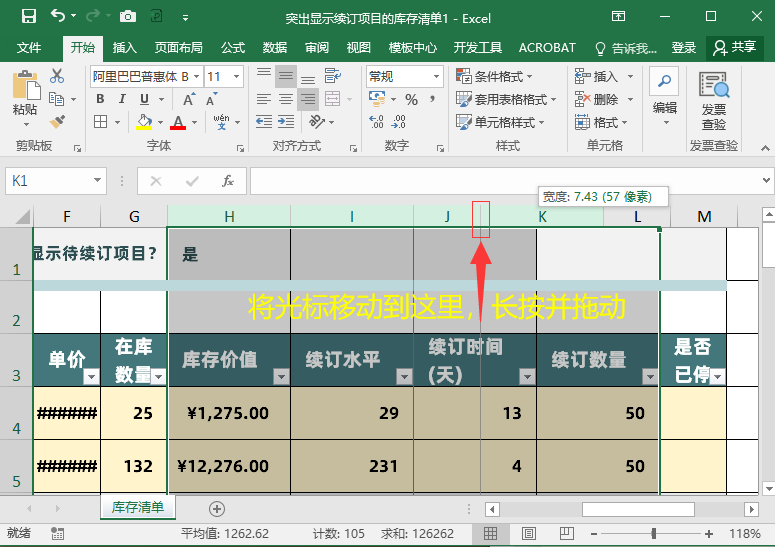The height and width of the screenshot is (547, 775).
Task: Open the filter dropdown on 库存价值 header
Action: [x=281, y=376]
